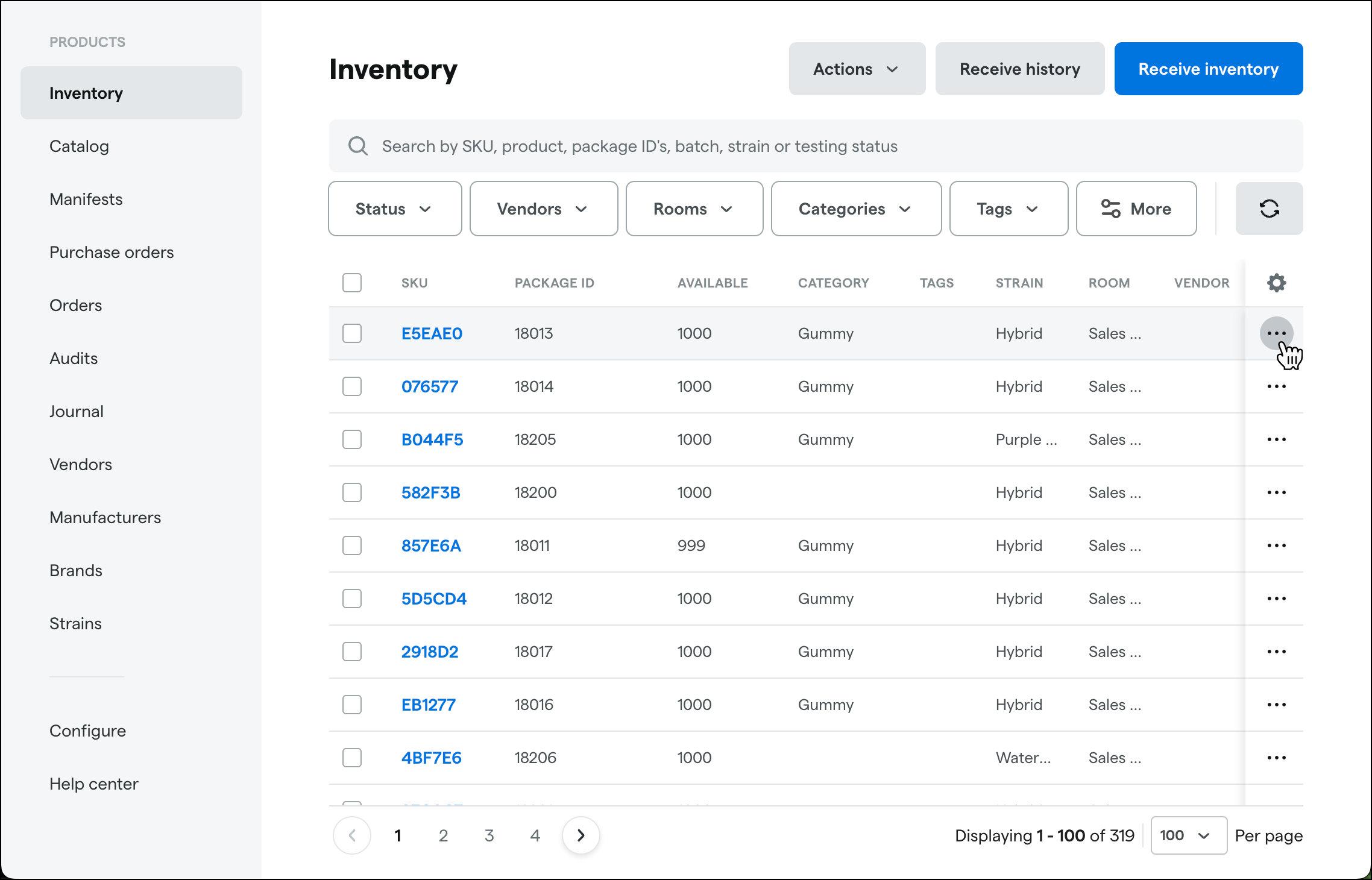Screen dimensions: 1372x880
Task: Toggle the select-all checkbox in table header
Action: [x=352, y=283]
